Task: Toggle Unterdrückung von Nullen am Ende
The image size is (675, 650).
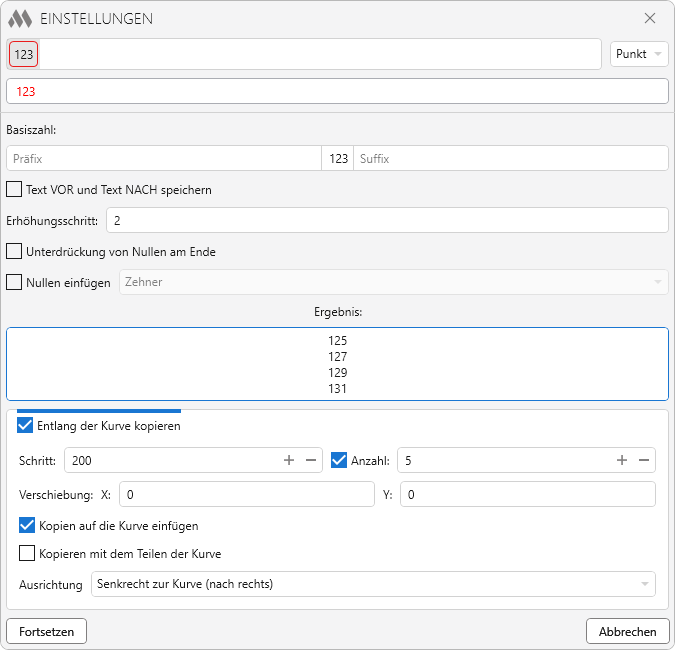Action: [x=14, y=251]
